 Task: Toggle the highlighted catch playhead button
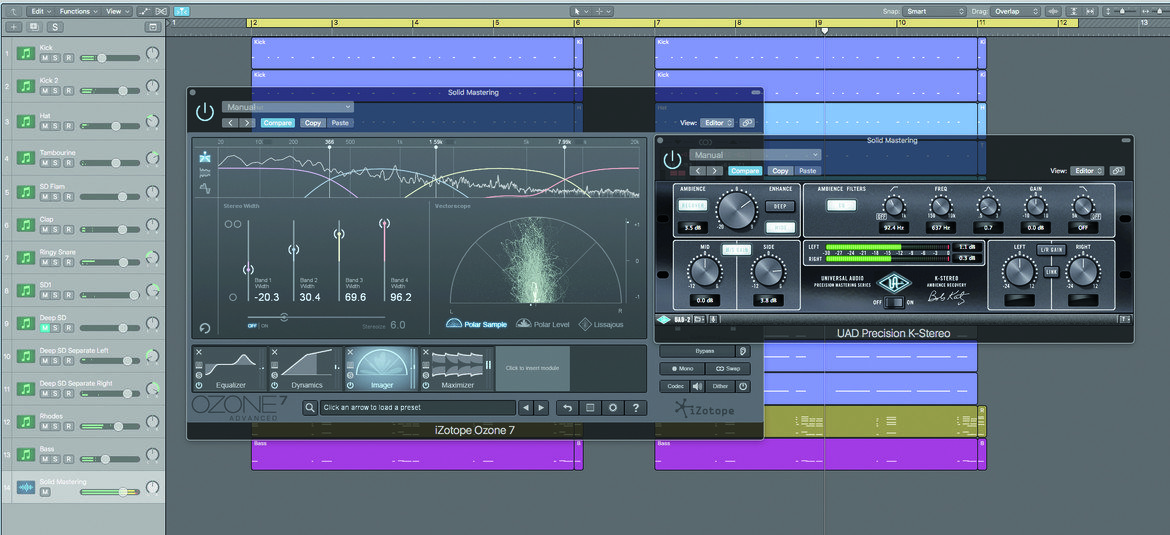[181, 11]
